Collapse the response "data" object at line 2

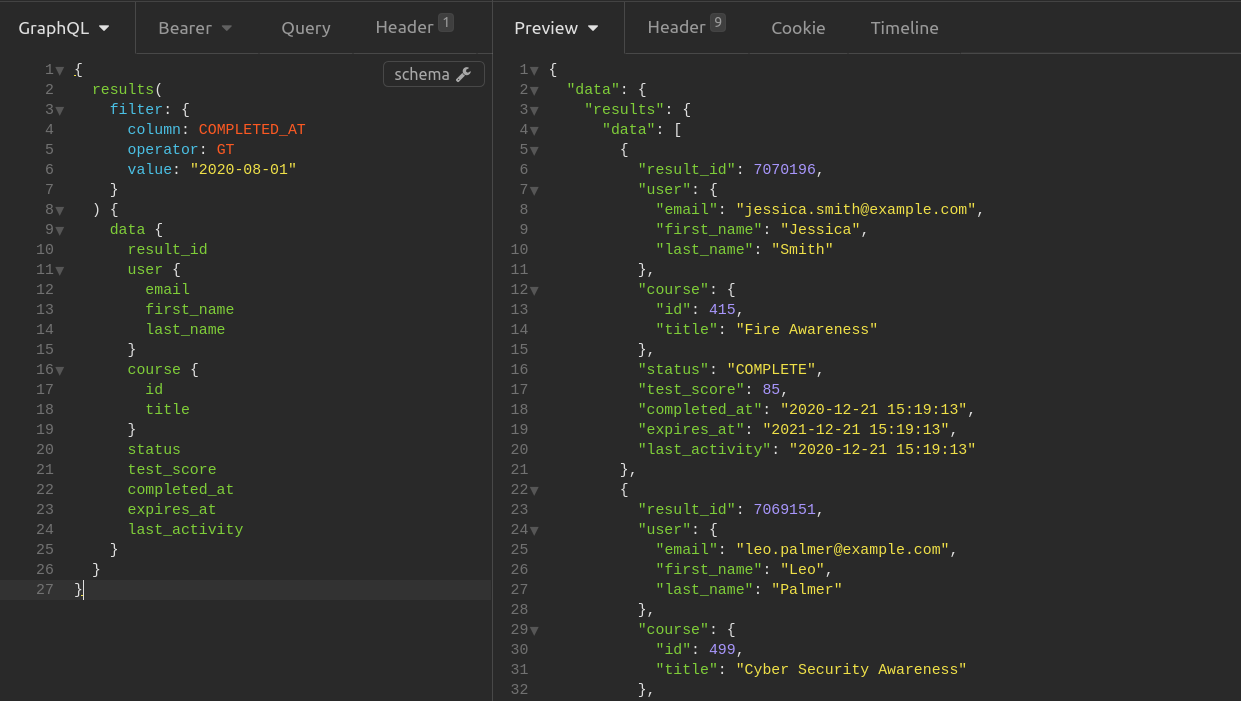pyautogui.click(x=535, y=90)
